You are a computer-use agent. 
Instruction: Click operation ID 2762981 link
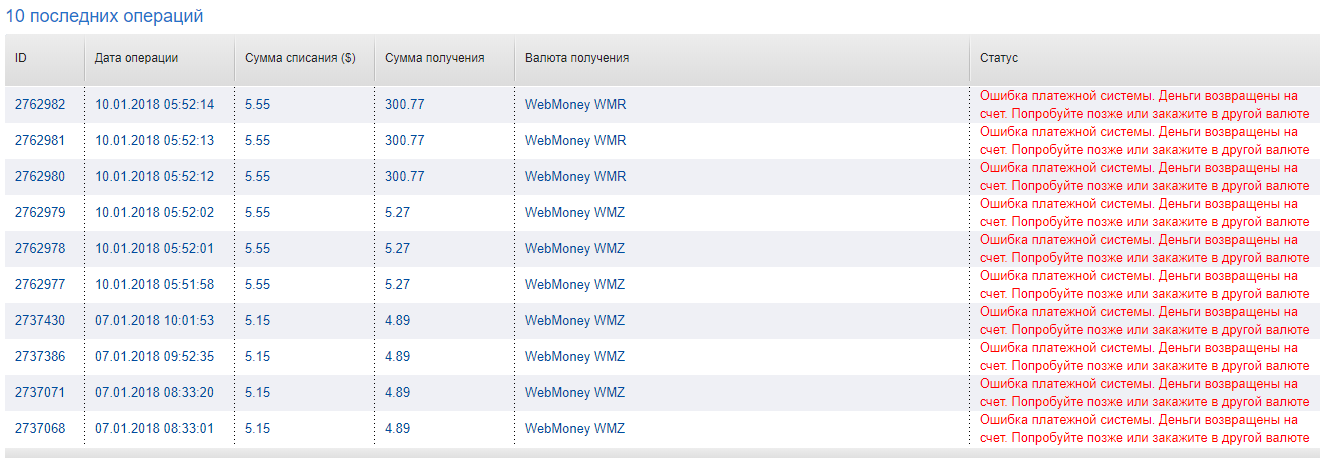pyautogui.click(x=40, y=140)
